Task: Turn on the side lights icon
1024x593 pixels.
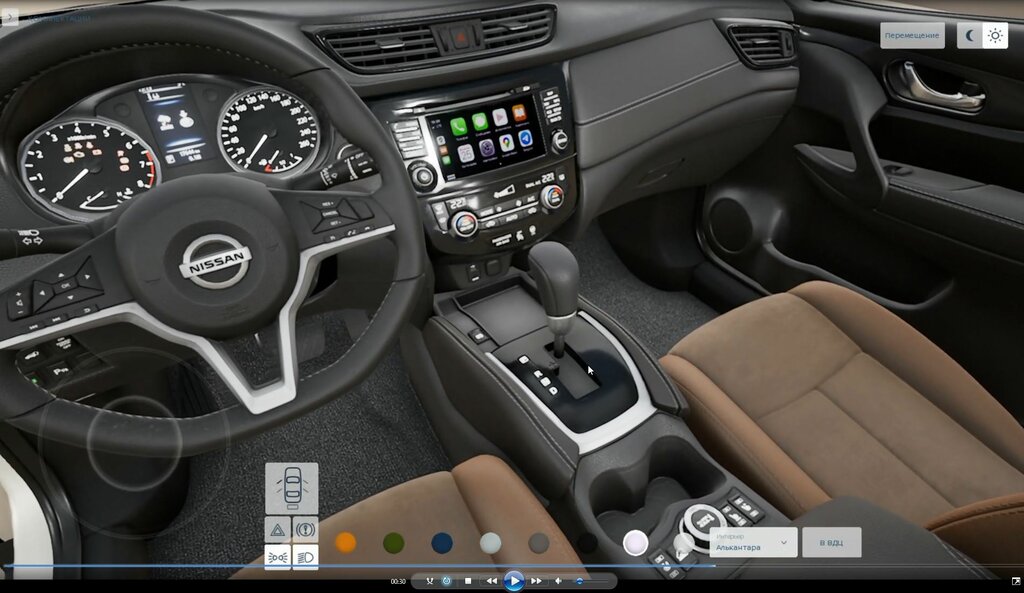Action: pyautogui.click(x=278, y=557)
